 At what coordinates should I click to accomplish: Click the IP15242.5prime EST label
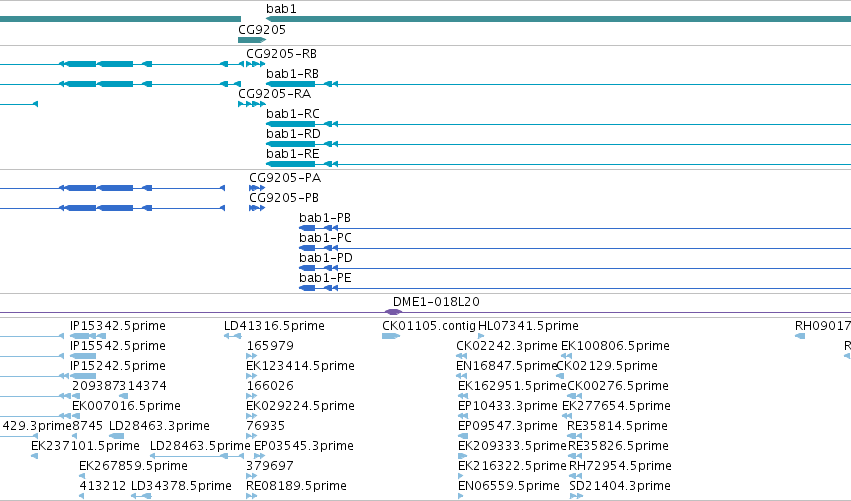click(118, 366)
